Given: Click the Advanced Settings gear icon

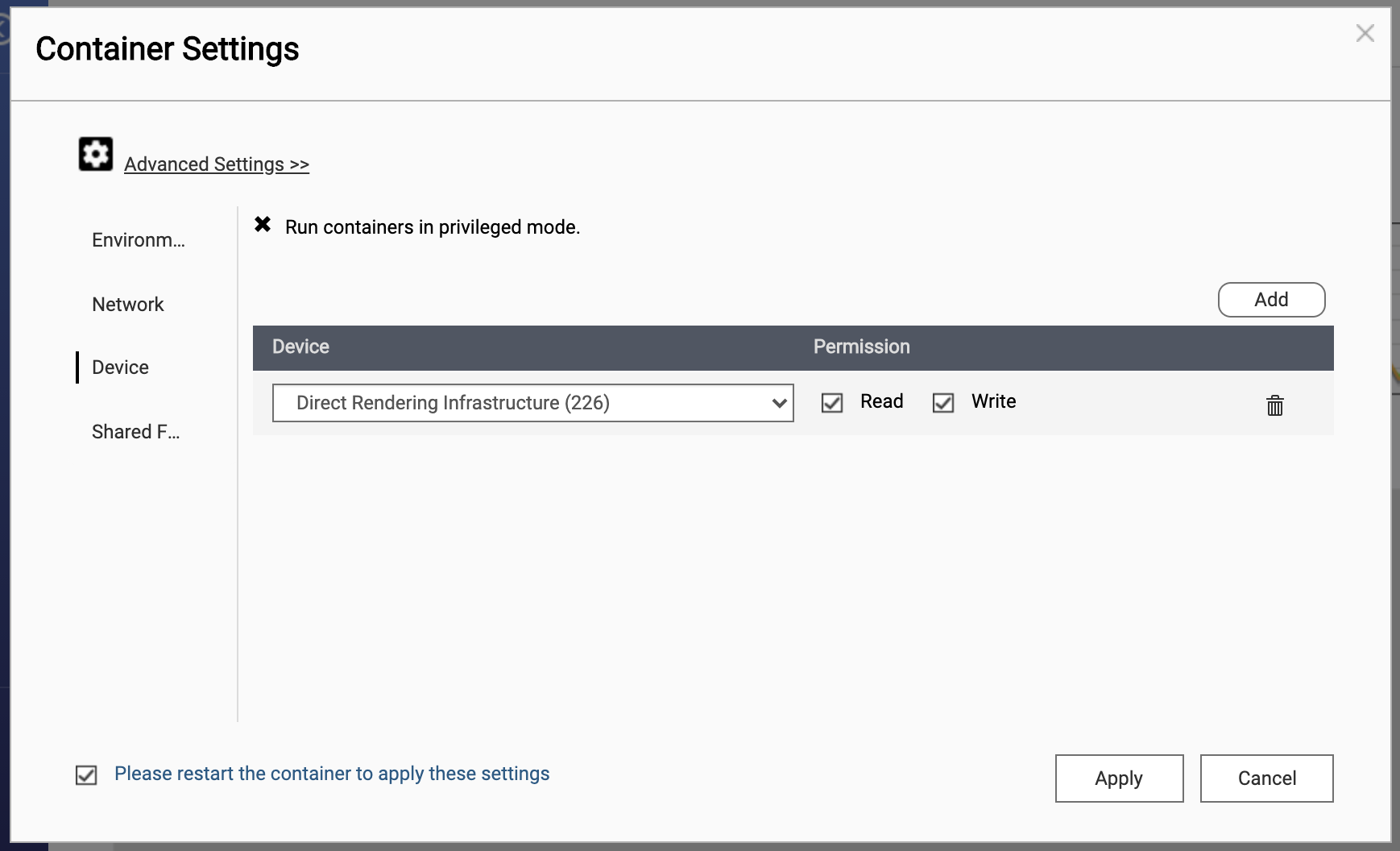Looking at the screenshot, I should point(95,154).
